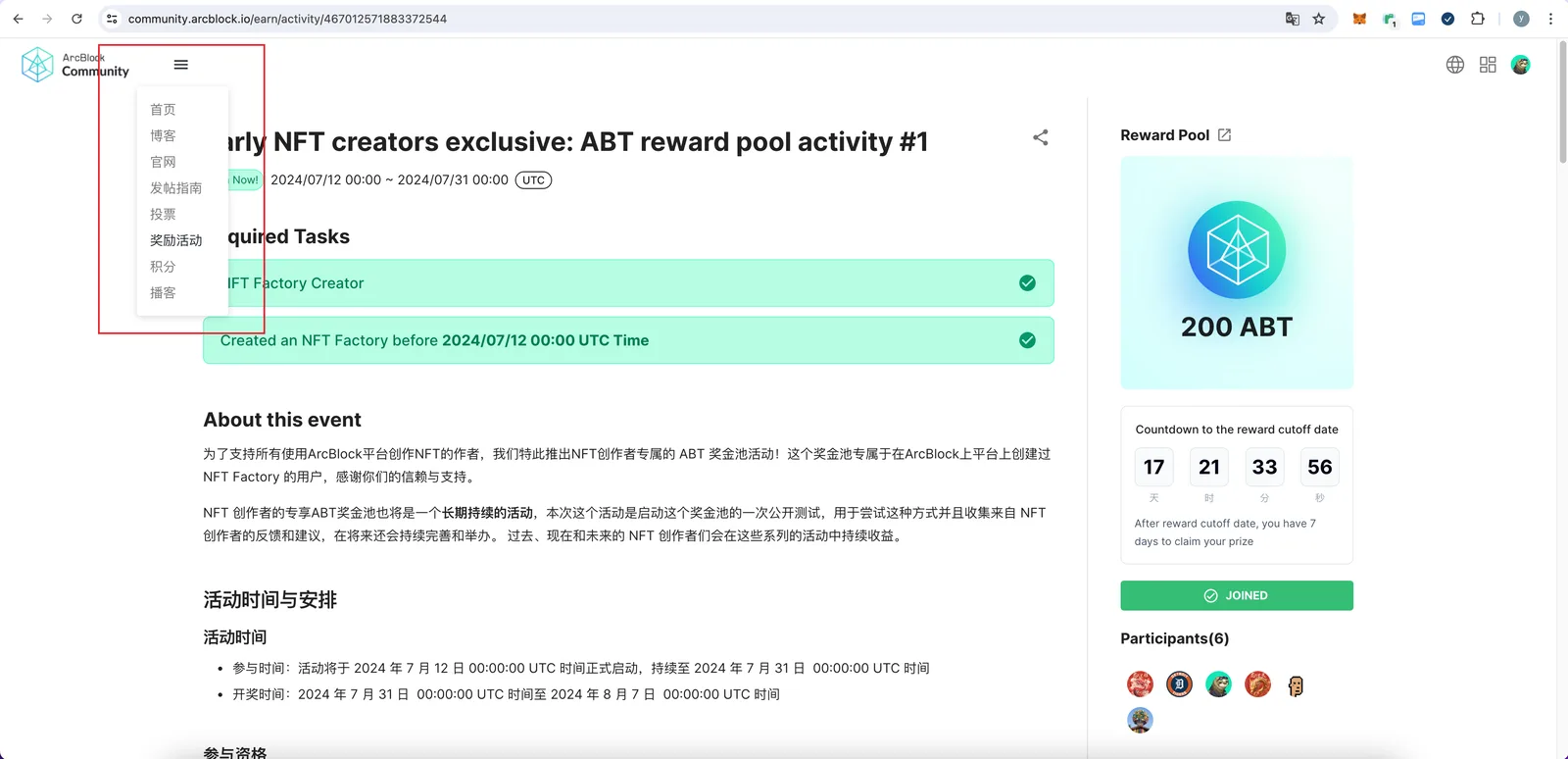Reload the page with the refresh icon
Screen dimensions: 1568x759
point(76,19)
